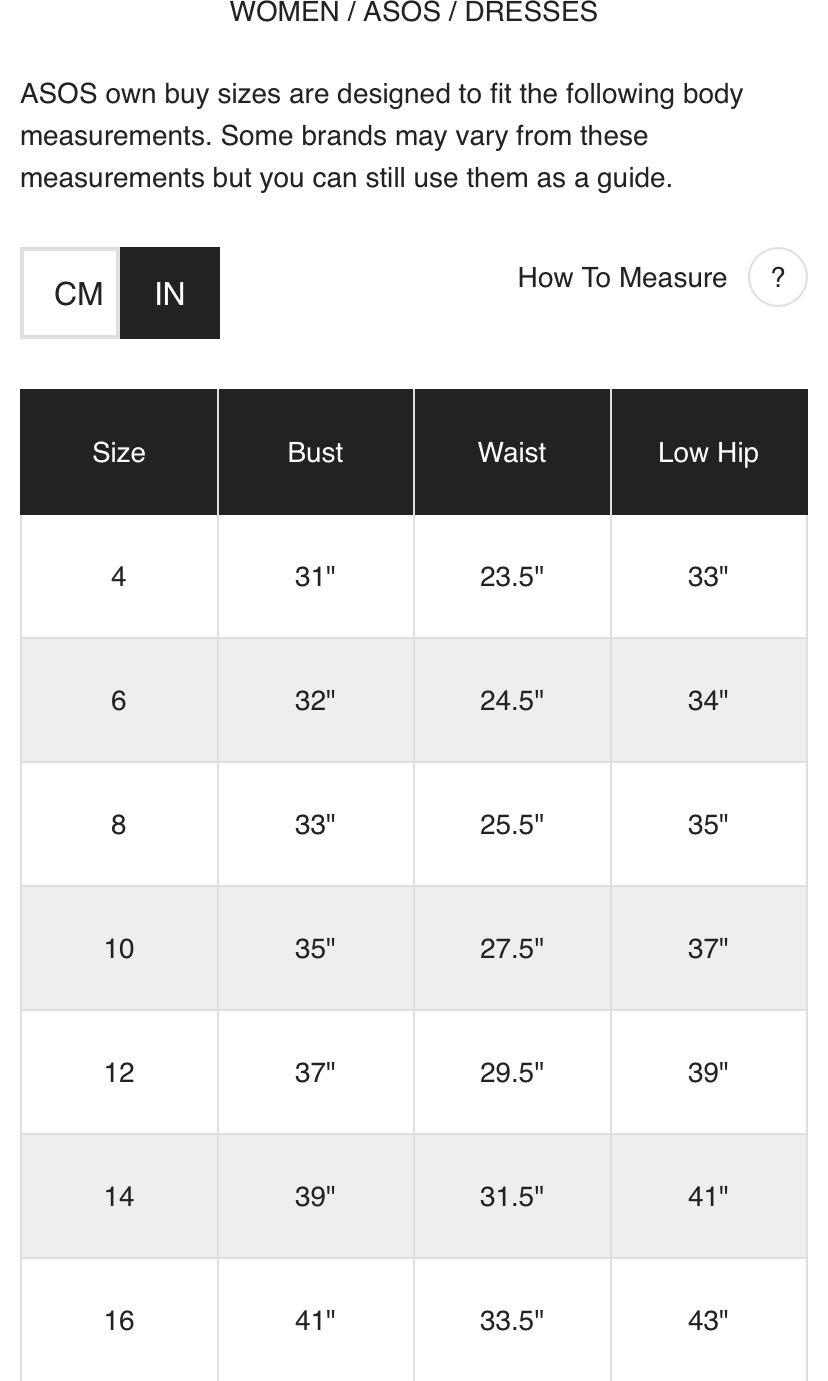Select the IN unit toggle
The width and height of the screenshot is (828, 1381).
170,293
